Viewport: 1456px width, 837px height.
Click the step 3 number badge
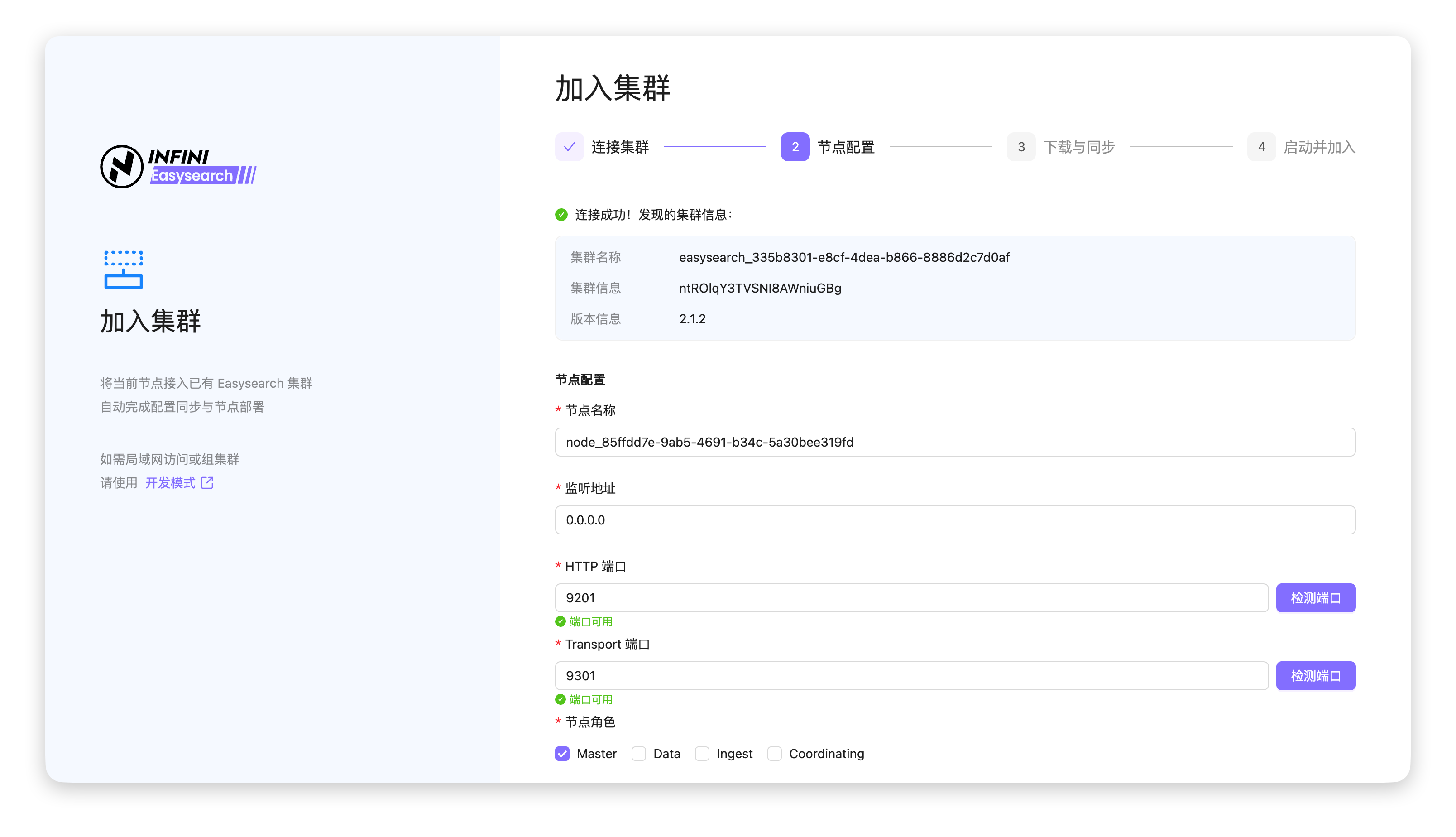click(x=1020, y=147)
